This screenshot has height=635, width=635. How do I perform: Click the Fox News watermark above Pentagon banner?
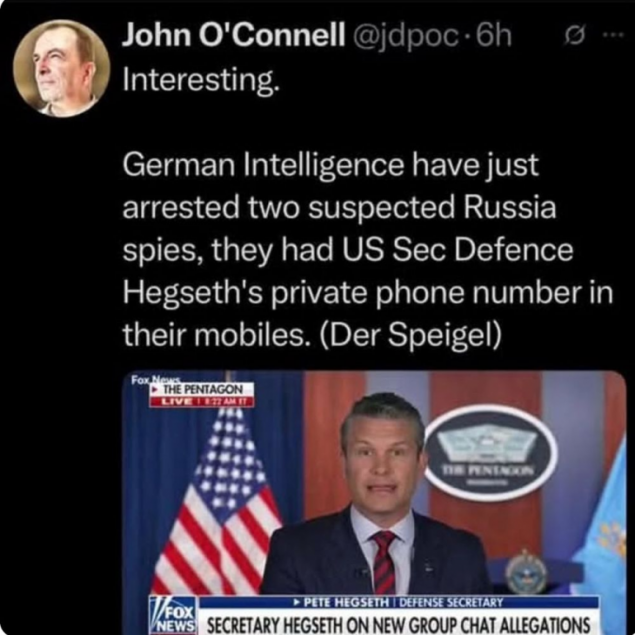(147, 381)
